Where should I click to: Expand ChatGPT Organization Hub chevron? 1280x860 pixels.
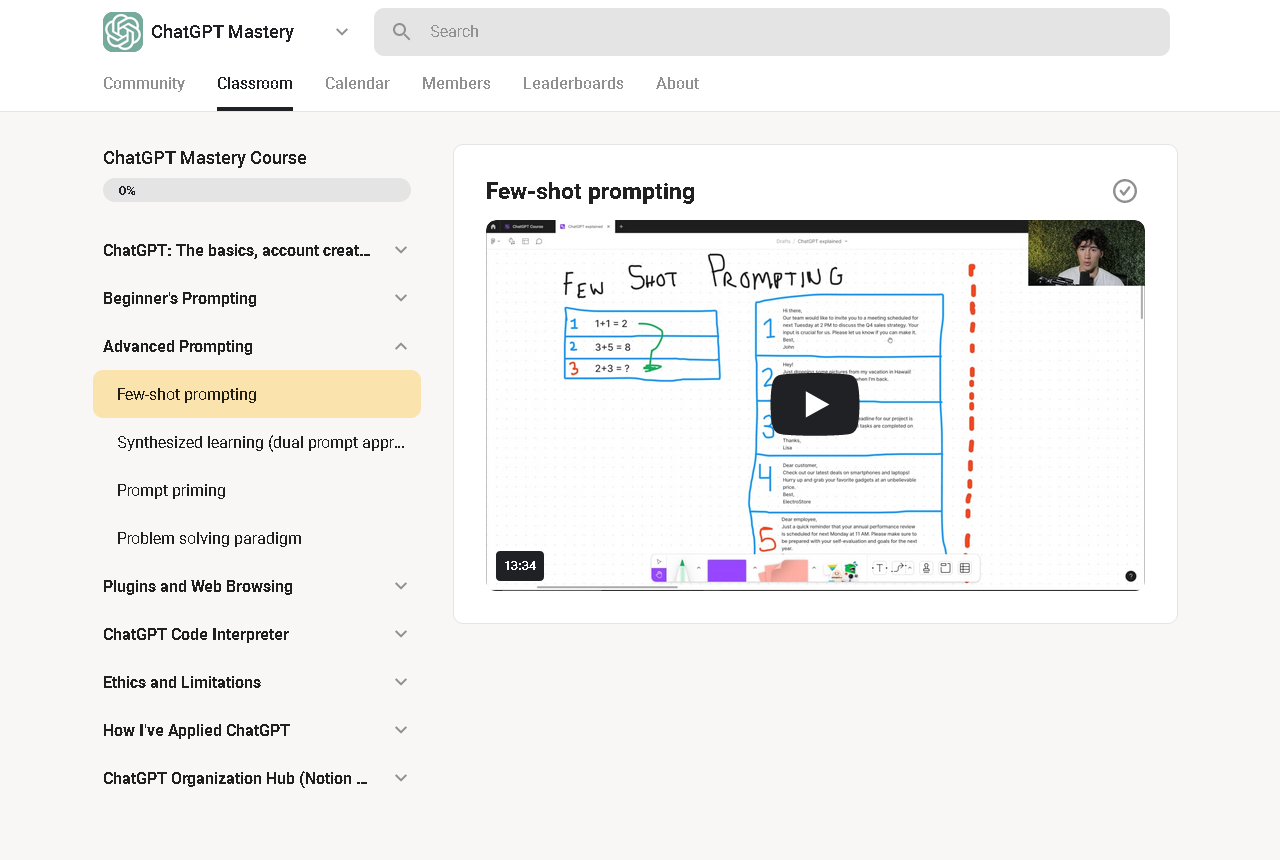401,778
